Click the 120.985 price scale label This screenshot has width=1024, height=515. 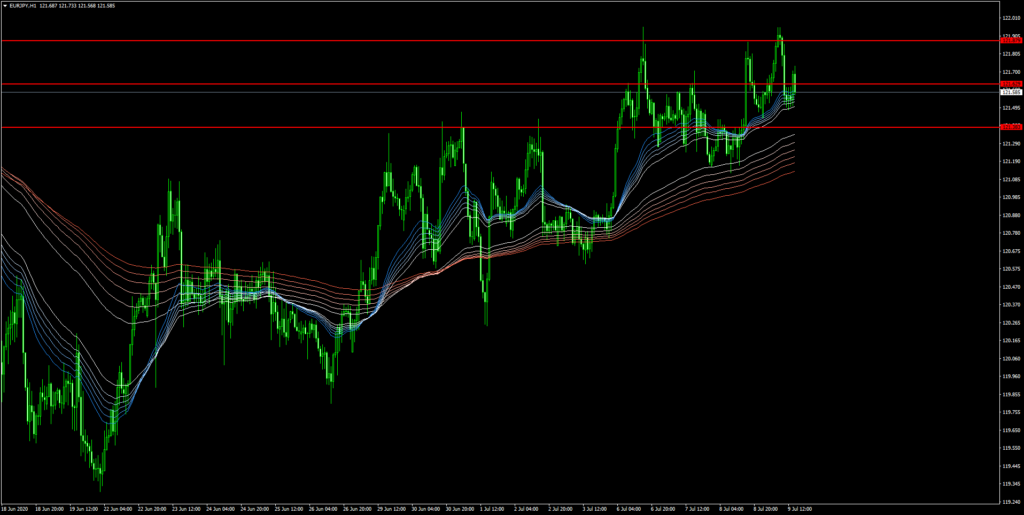point(1010,197)
